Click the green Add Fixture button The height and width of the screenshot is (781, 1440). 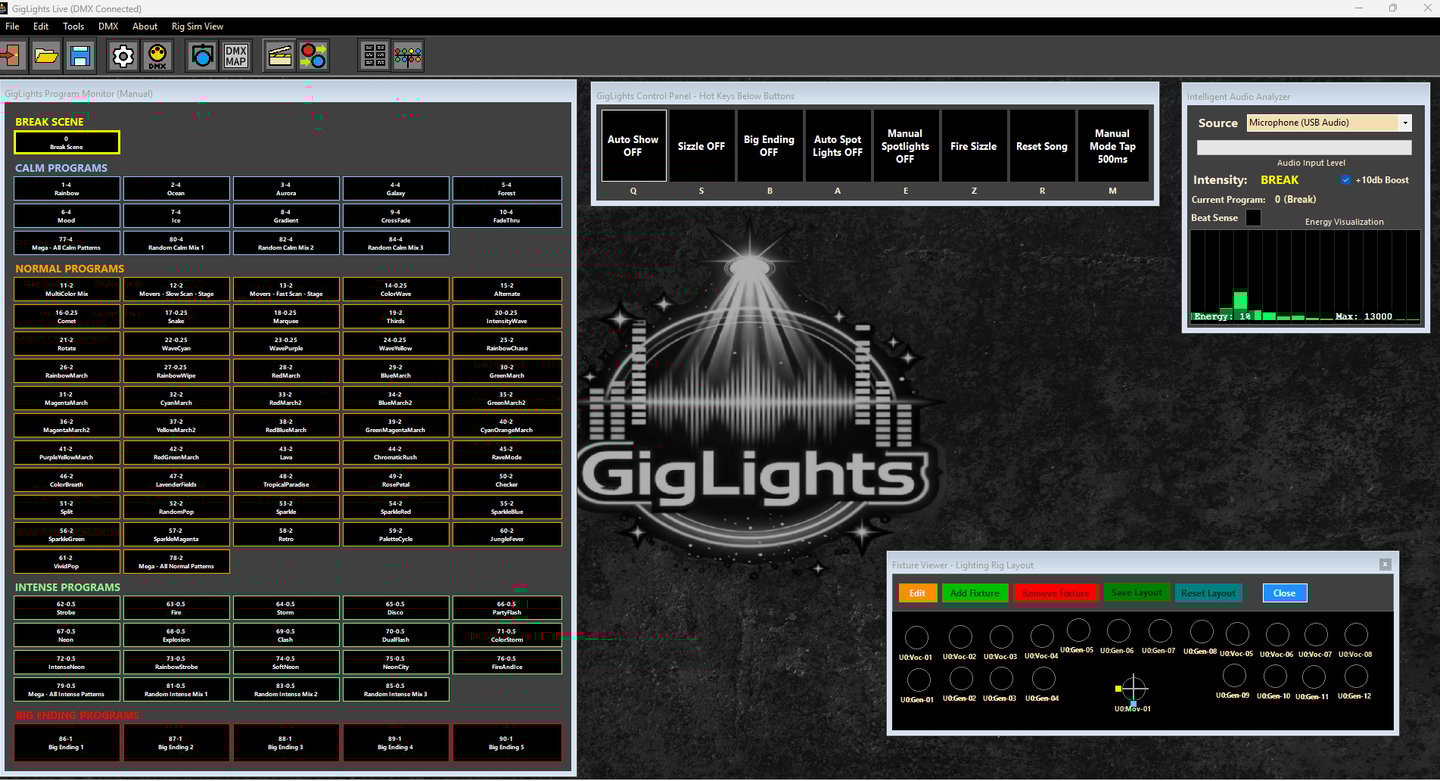coord(975,593)
